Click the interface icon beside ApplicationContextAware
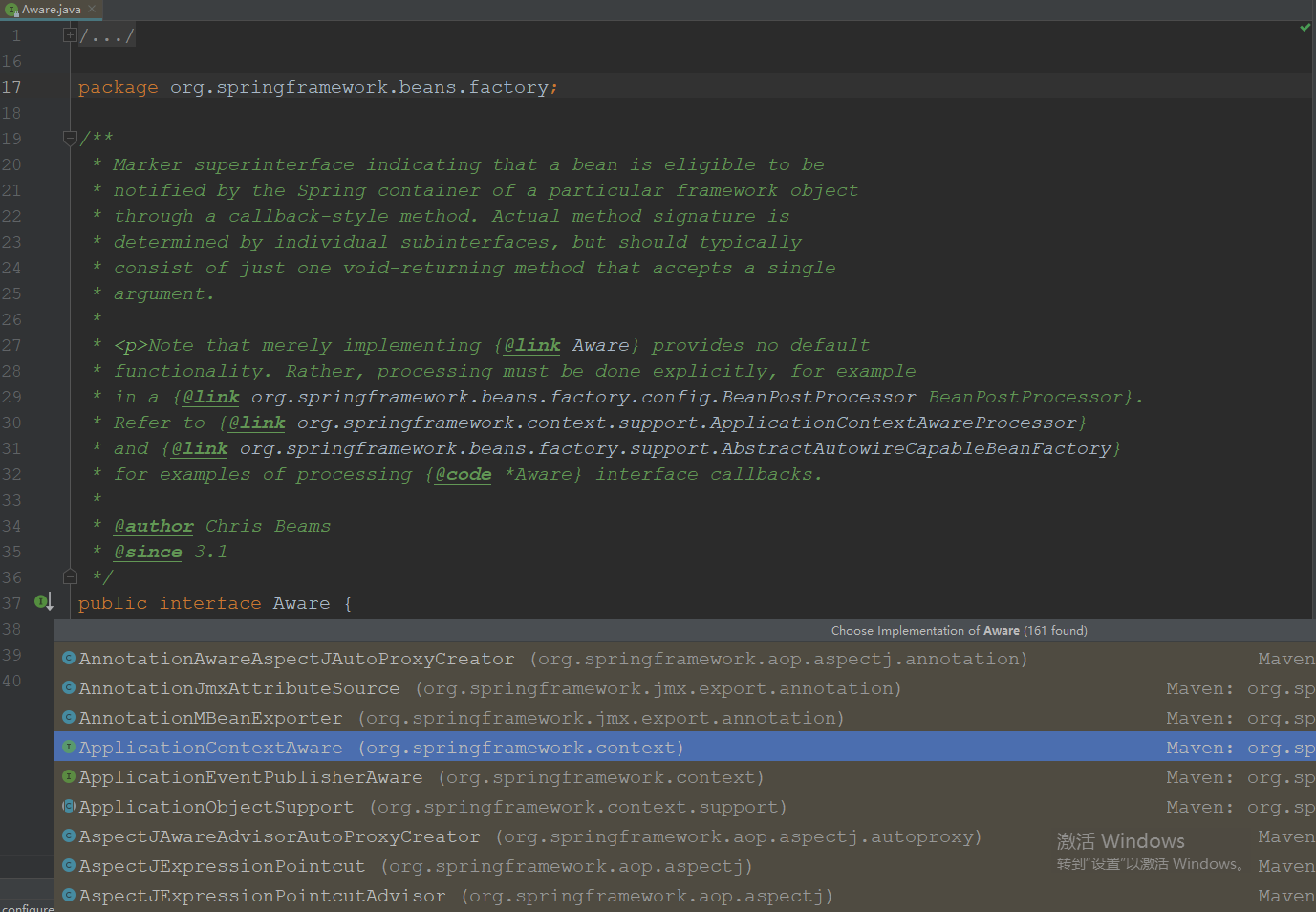Image resolution: width=1316 pixels, height=912 pixels. click(x=69, y=747)
